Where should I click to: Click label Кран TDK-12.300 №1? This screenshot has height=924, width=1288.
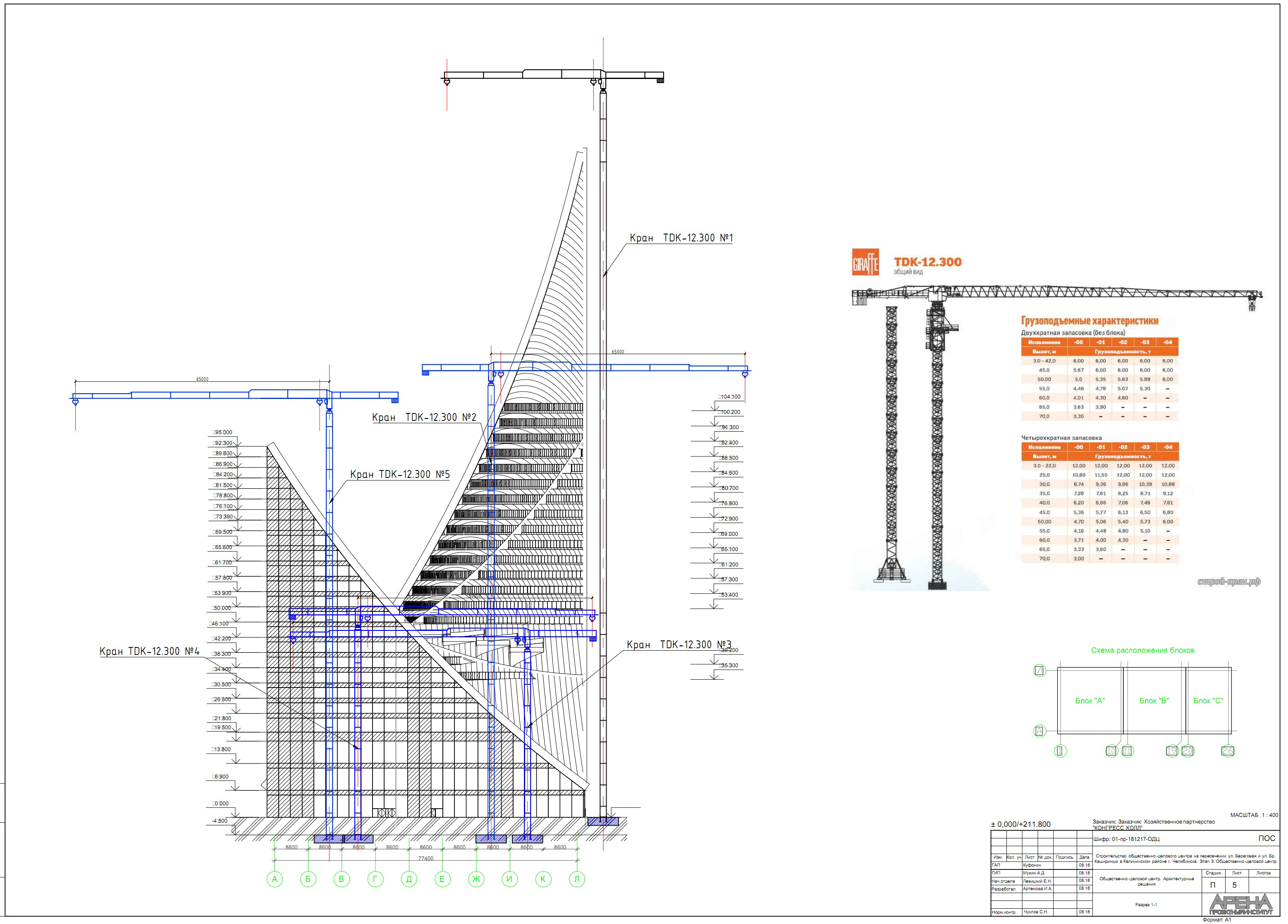pyautogui.click(x=681, y=238)
